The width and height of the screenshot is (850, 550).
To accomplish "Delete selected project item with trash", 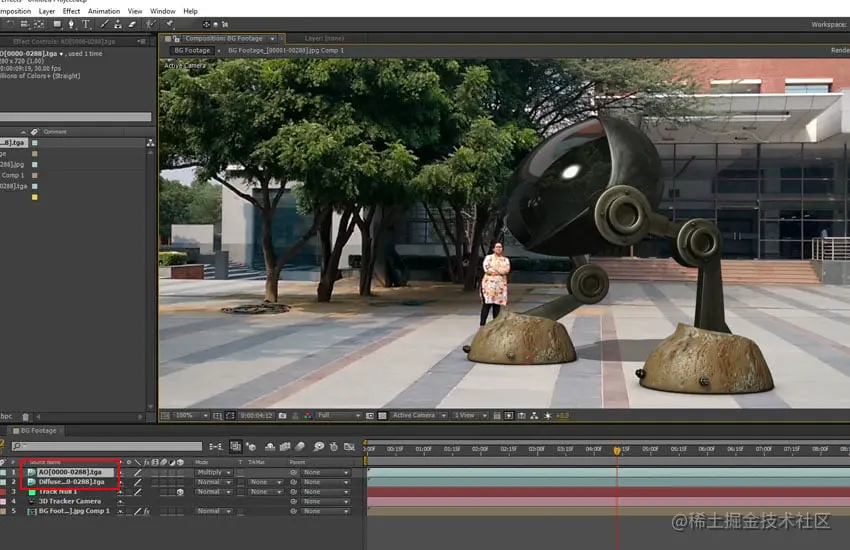I will tap(25, 417).
